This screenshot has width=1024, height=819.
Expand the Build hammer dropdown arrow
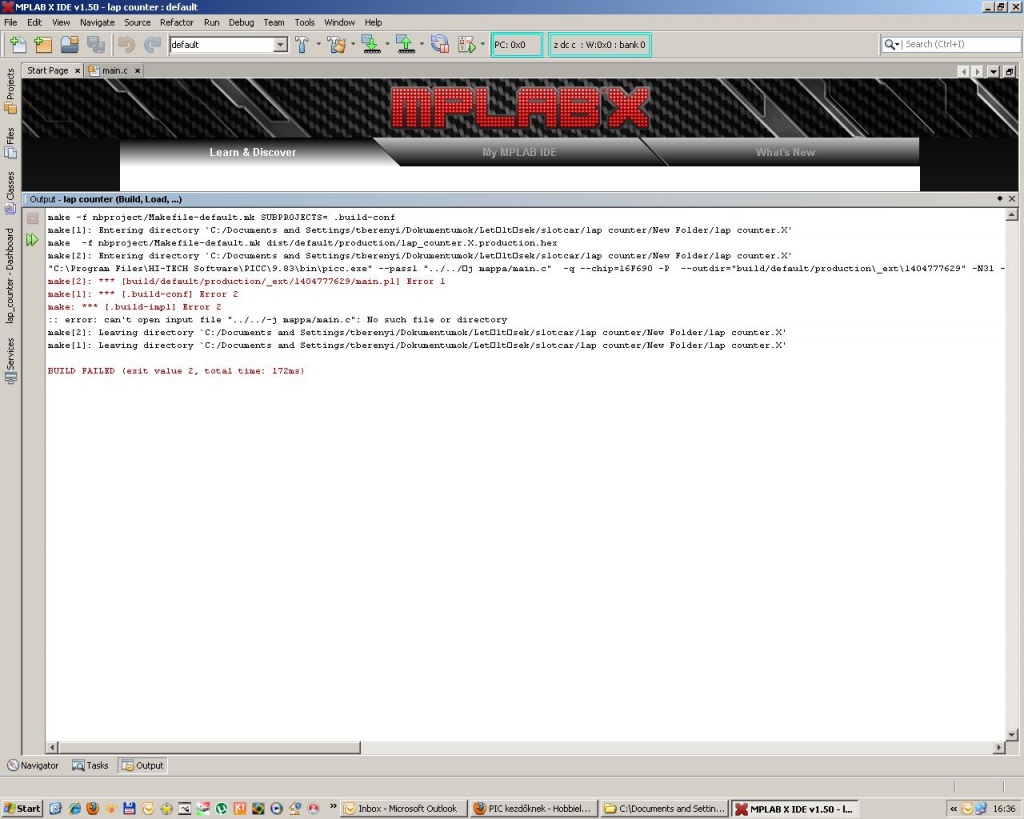319,44
